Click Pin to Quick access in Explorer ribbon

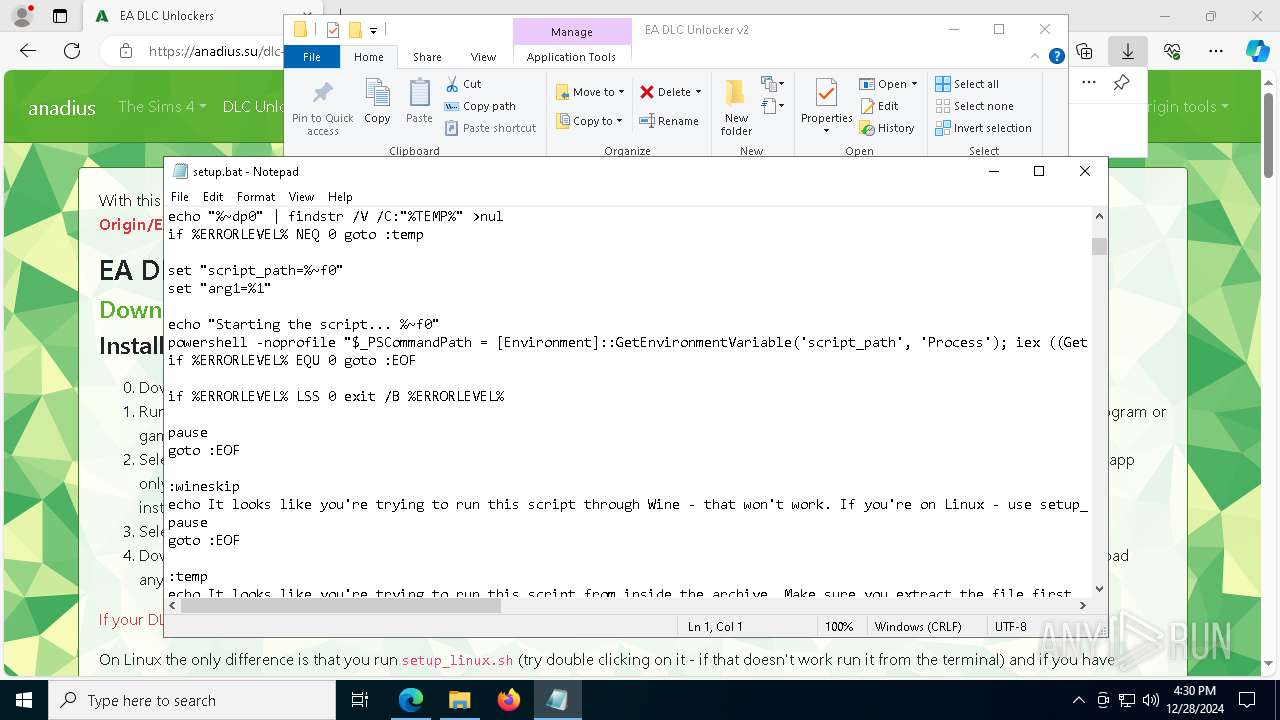point(322,108)
